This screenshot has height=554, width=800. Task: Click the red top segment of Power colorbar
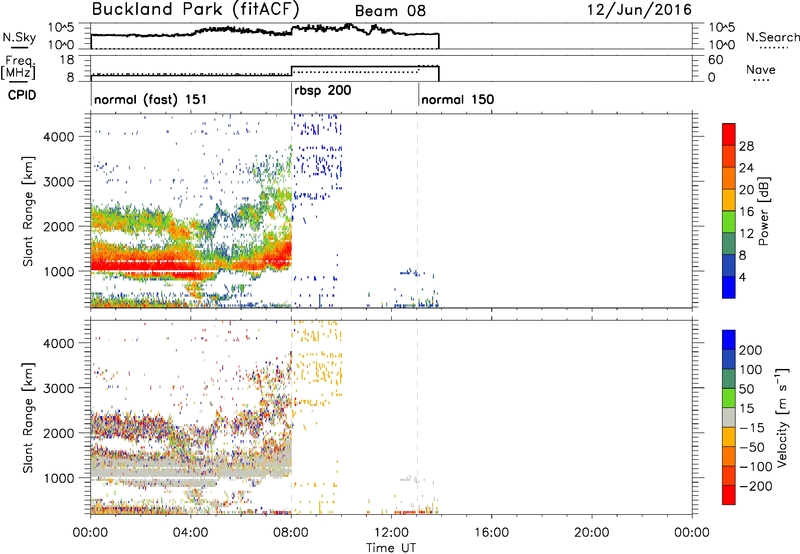tap(729, 134)
